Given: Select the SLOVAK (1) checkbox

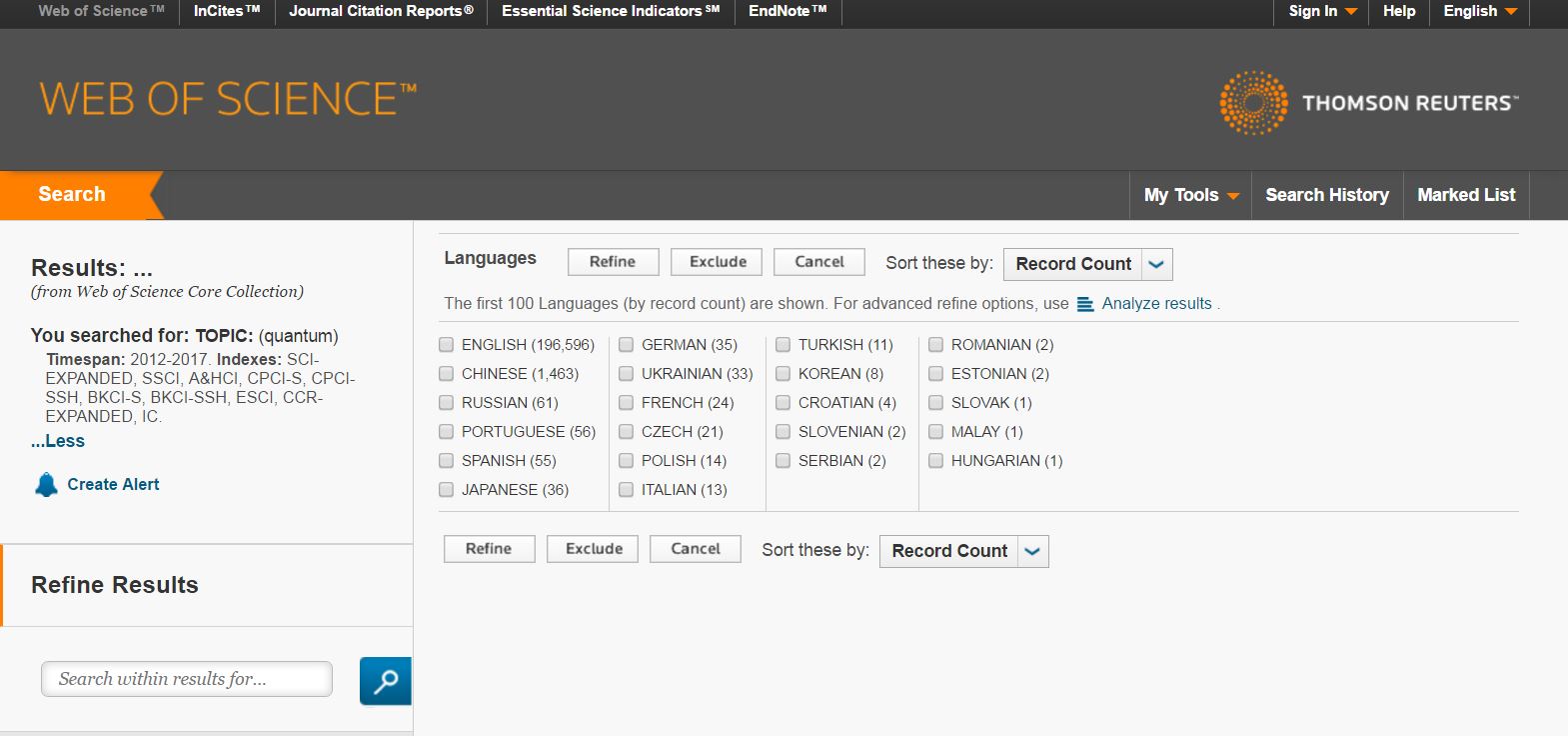Looking at the screenshot, I should (936, 403).
